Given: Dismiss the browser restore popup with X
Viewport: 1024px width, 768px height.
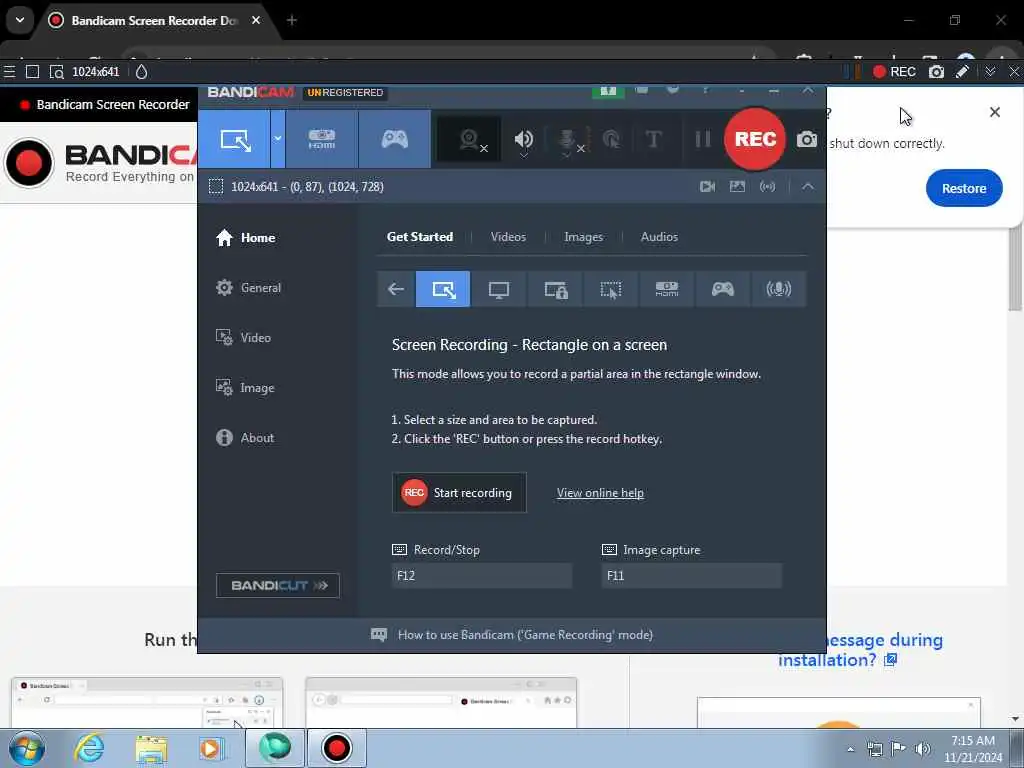Looking at the screenshot, I should tap(995, 112).
